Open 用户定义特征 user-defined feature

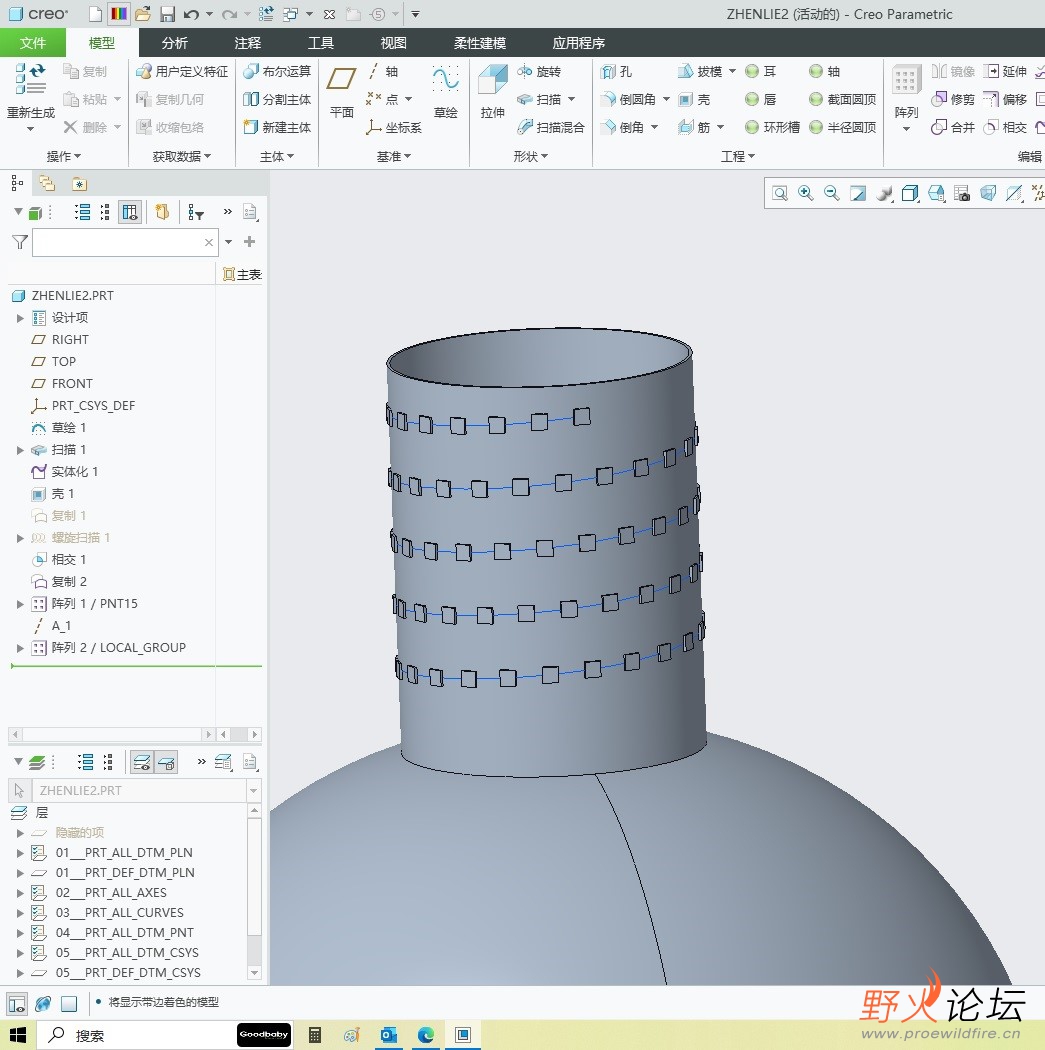[x=182, y=72]
